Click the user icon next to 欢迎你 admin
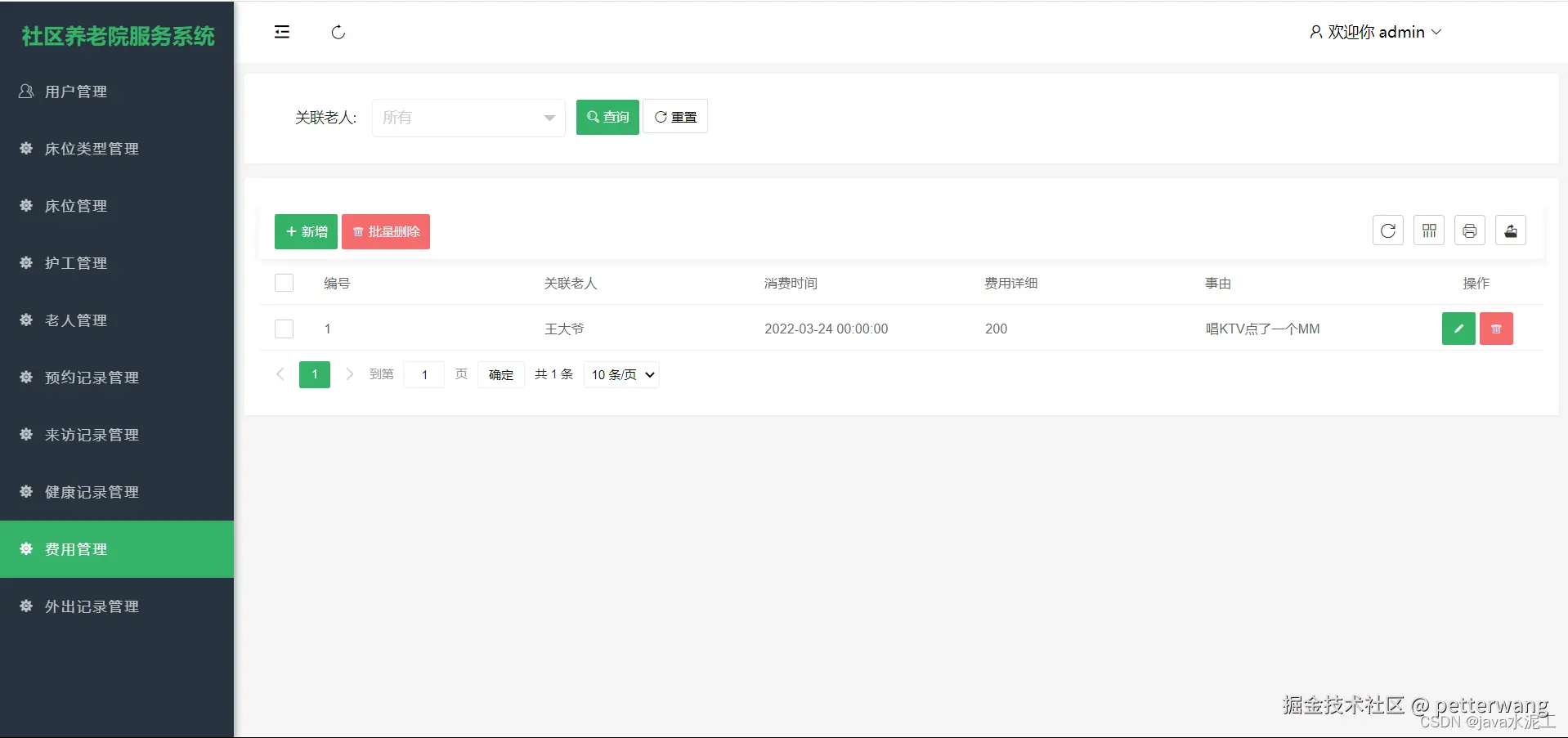The image size is (1568, 738). pos(1315,32)
